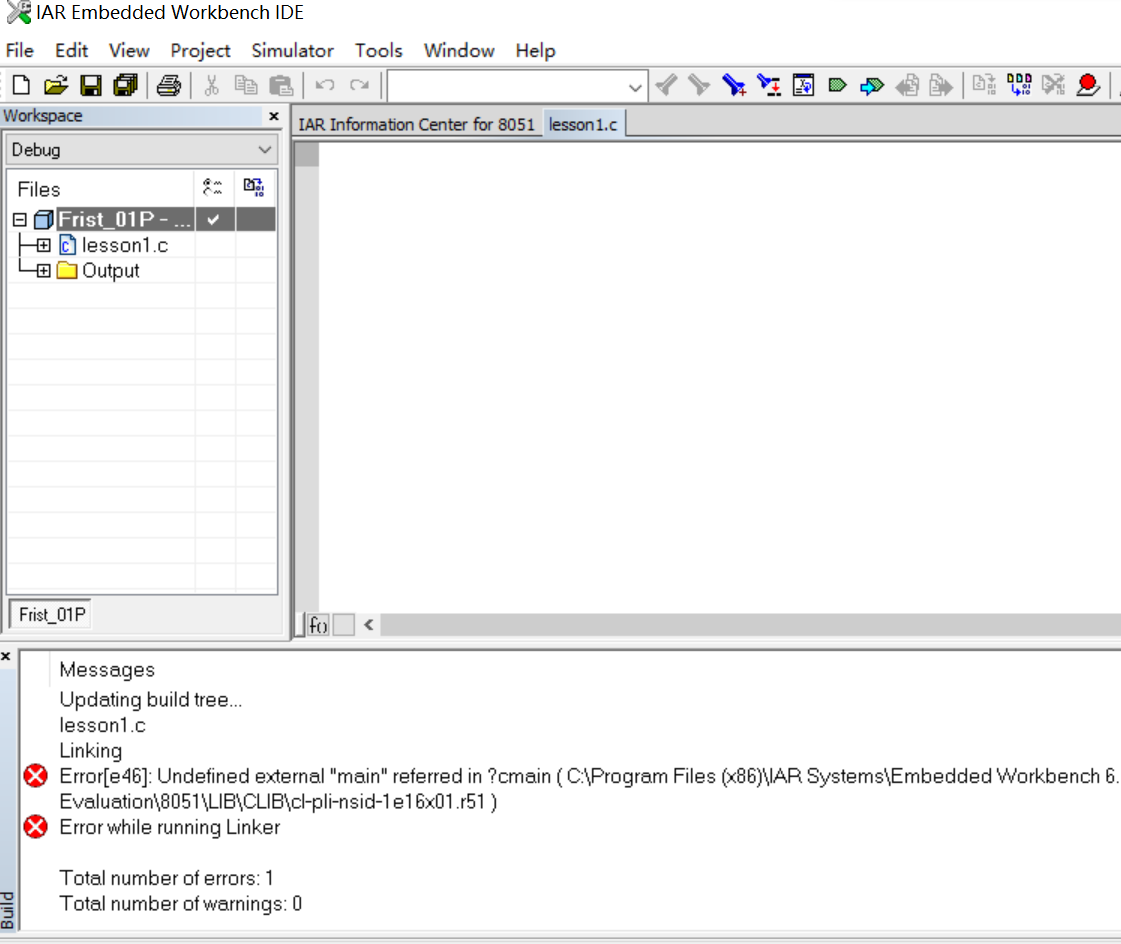Switch to IAR Information Center for 8051 tab
Image resolution: width=1121 pixels, height=944 pixels.
tap(416, 124)
